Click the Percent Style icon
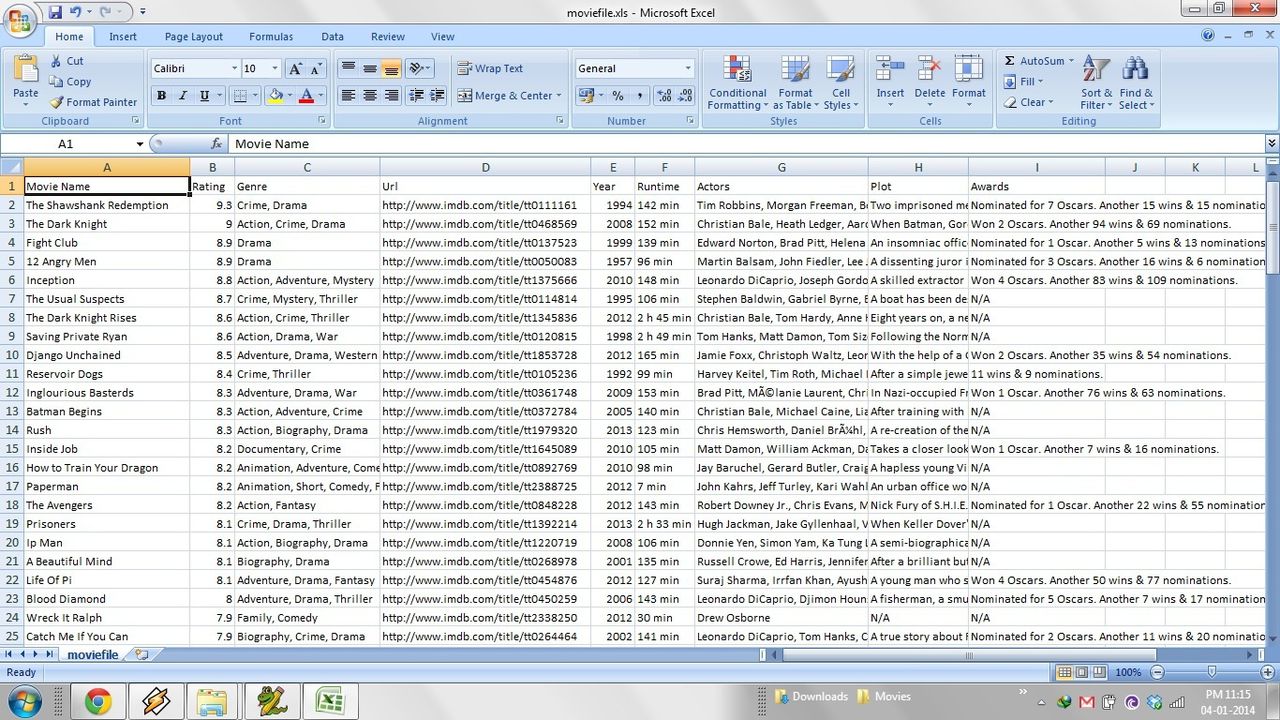This screenshot has height=720, width=1280. point(618,96)
